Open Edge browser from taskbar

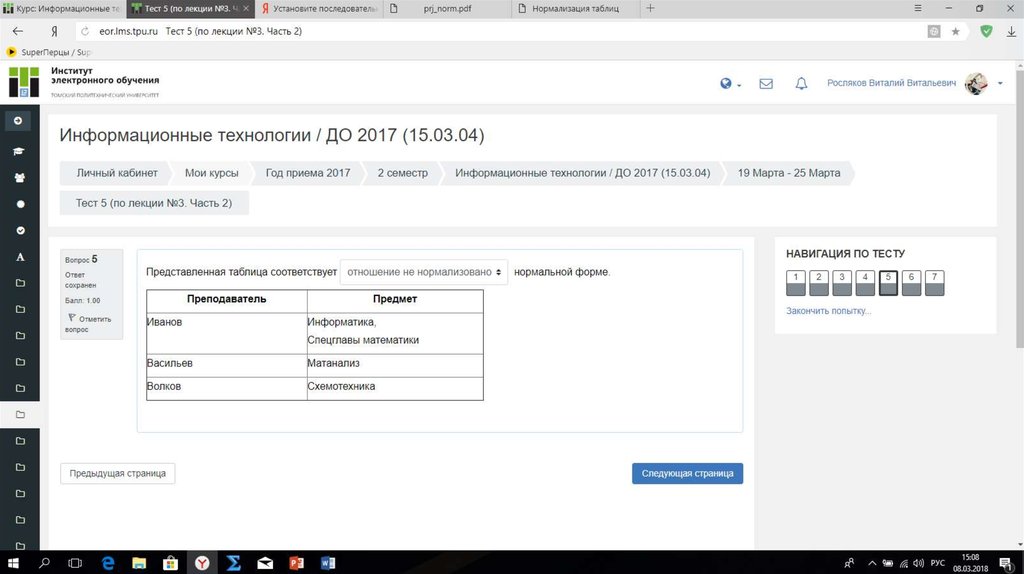tap(108, 563)
